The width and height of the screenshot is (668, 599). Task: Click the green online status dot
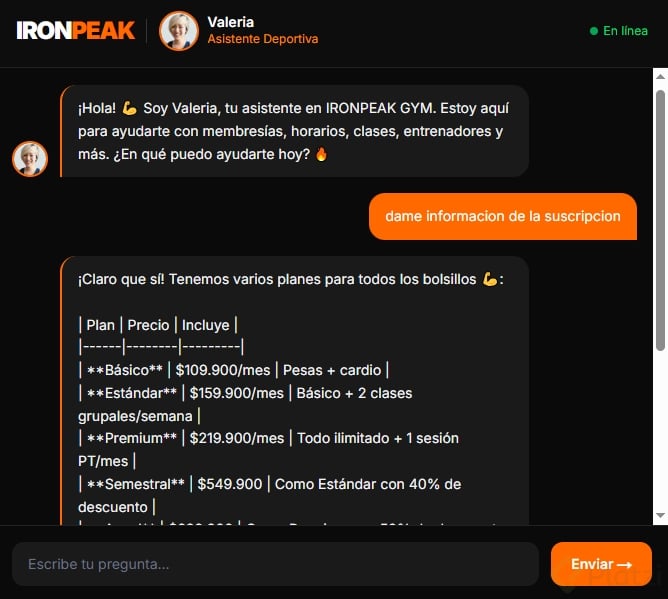pos(593,31)
